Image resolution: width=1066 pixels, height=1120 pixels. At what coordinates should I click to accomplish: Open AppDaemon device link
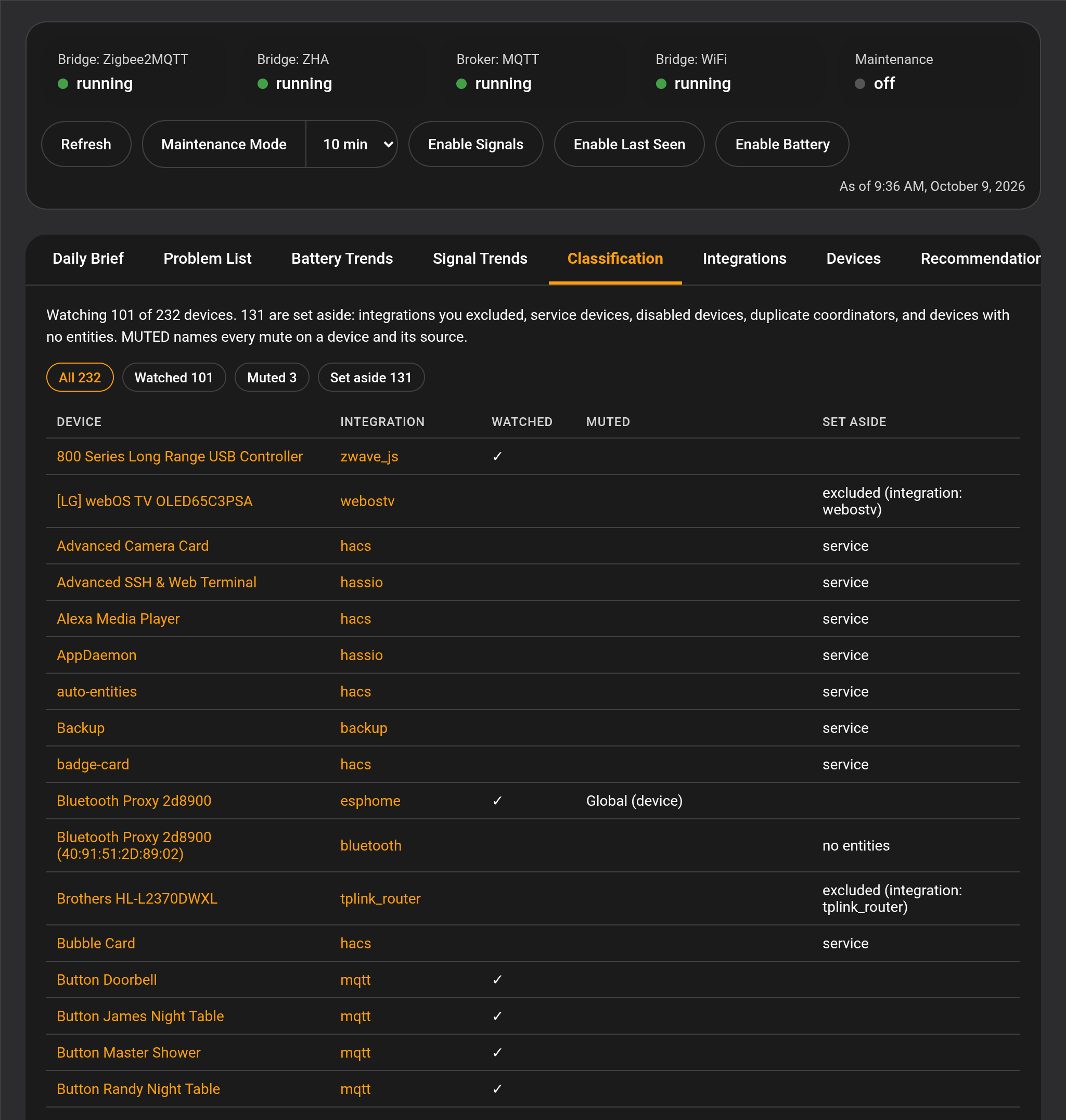pos(97,654)
